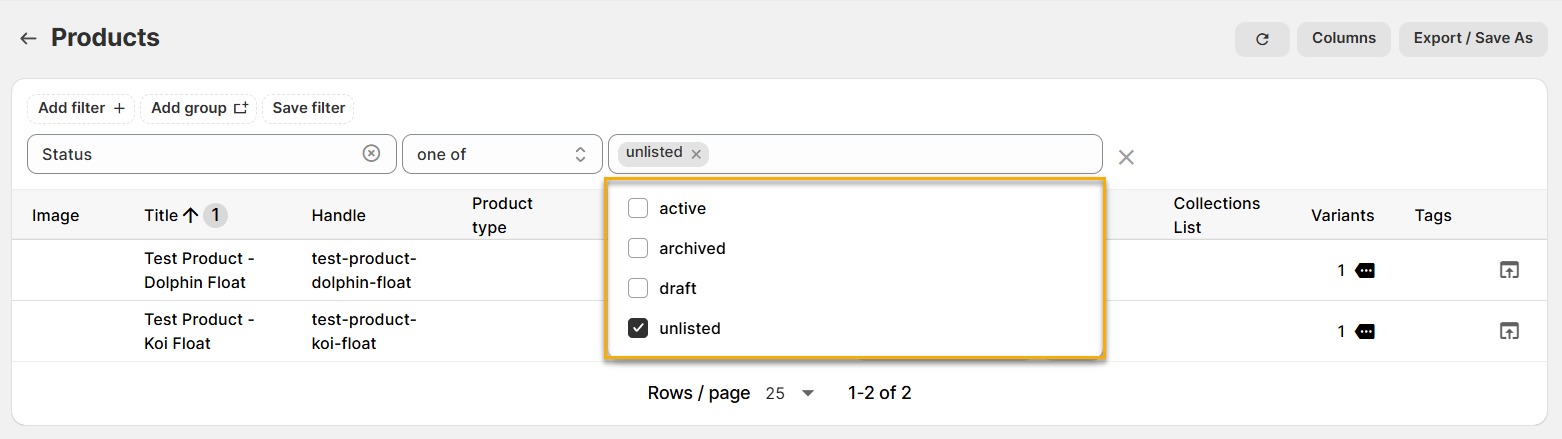Enable the draft status option
The width and height of the screenshot is (1562, 439).
[x=638, y=288]
